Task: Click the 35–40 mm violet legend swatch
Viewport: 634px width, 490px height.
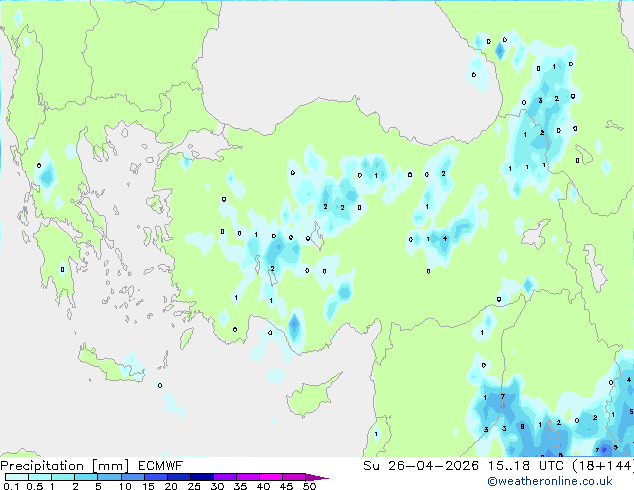Action: 248,477
